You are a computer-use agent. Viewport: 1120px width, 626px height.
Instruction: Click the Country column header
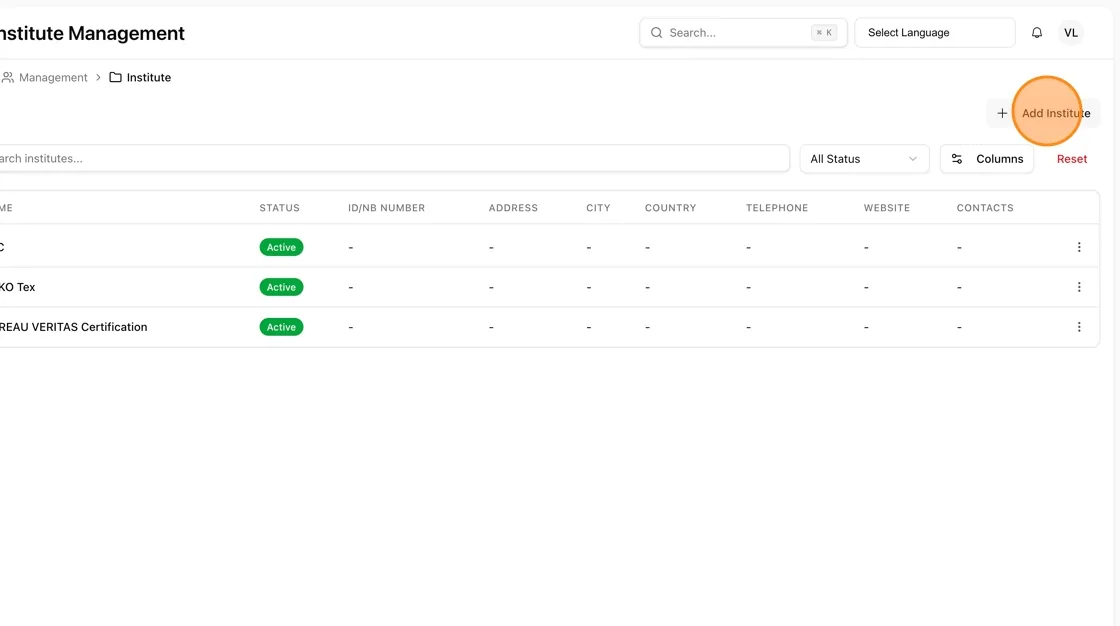pyautogui.click(x=670, y=208)
